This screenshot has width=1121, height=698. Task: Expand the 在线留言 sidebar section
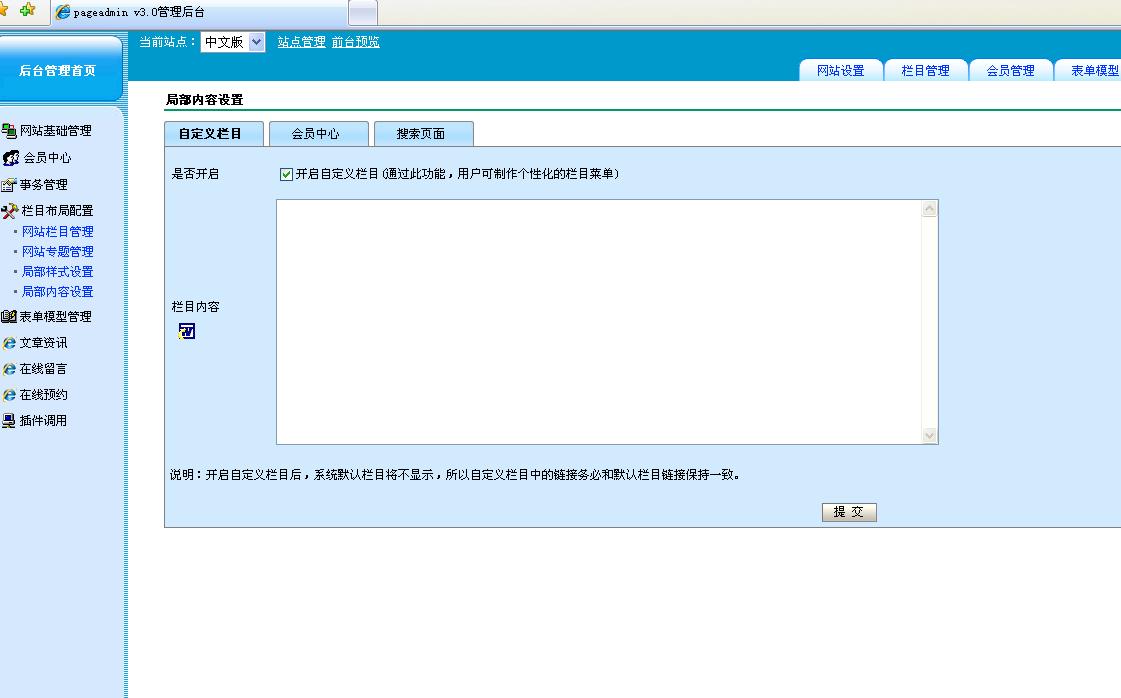(x=43, y=369)
